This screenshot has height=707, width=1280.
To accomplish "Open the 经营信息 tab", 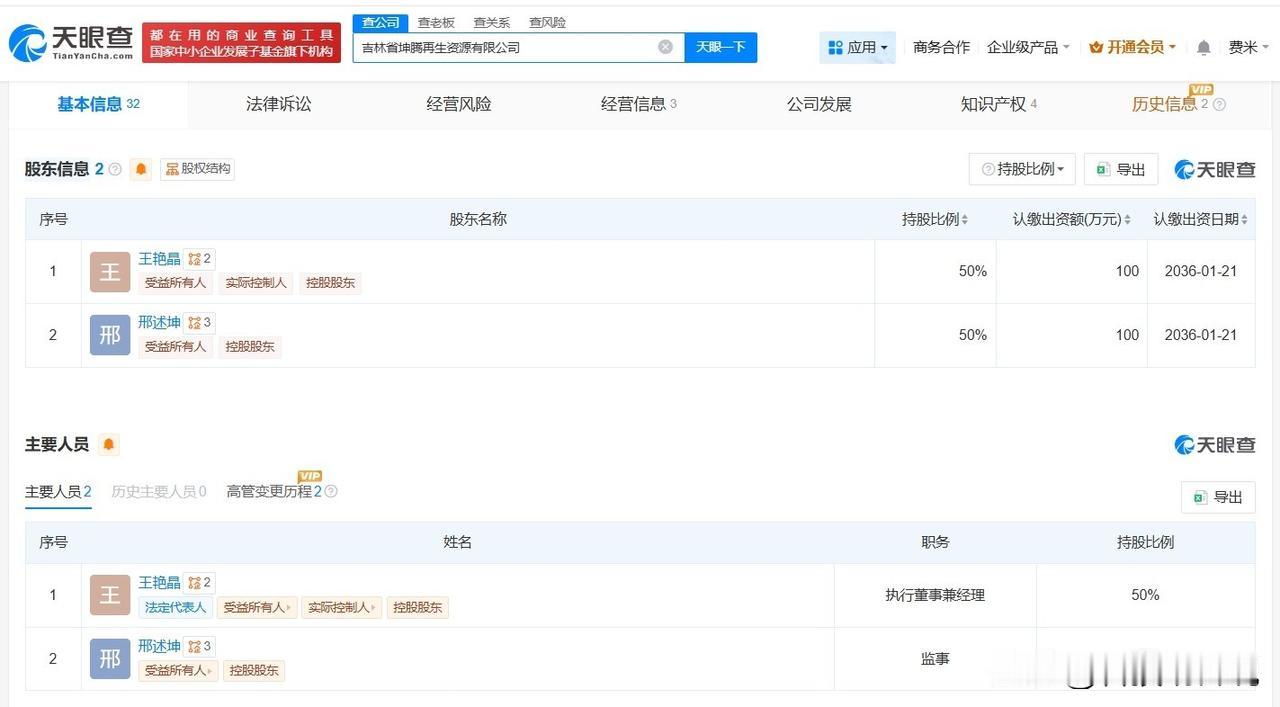I will pyautogui.click(x=638, y=104).
